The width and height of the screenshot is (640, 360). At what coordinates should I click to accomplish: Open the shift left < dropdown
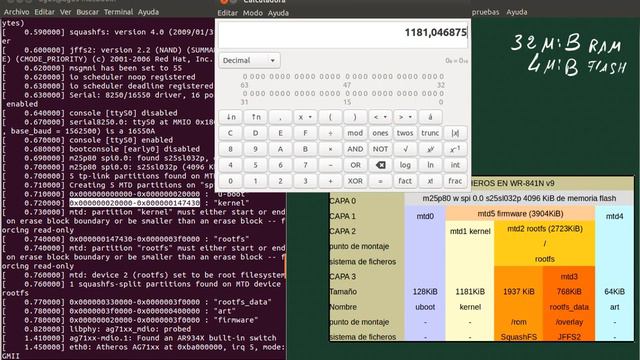coord(380,117)
